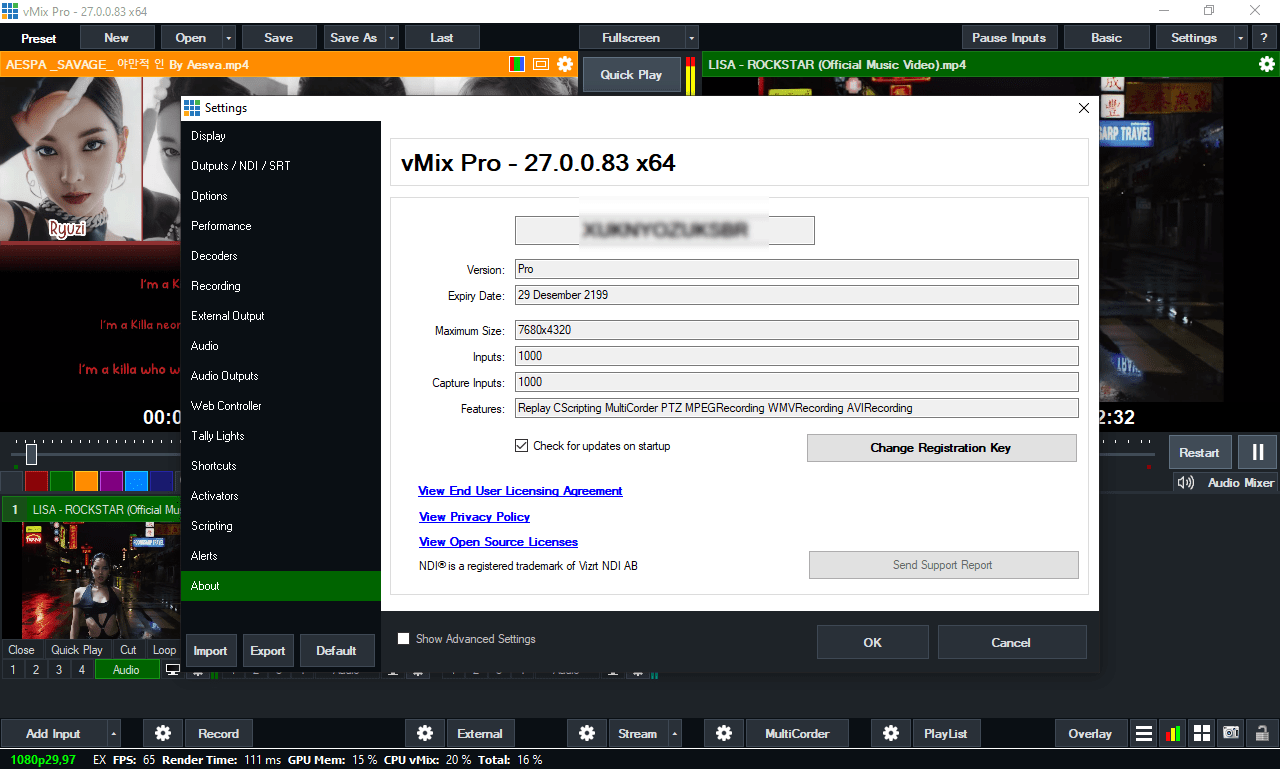Click the blurred registration key field
This screenshot has width=1280, height=769.
[664, 230]
